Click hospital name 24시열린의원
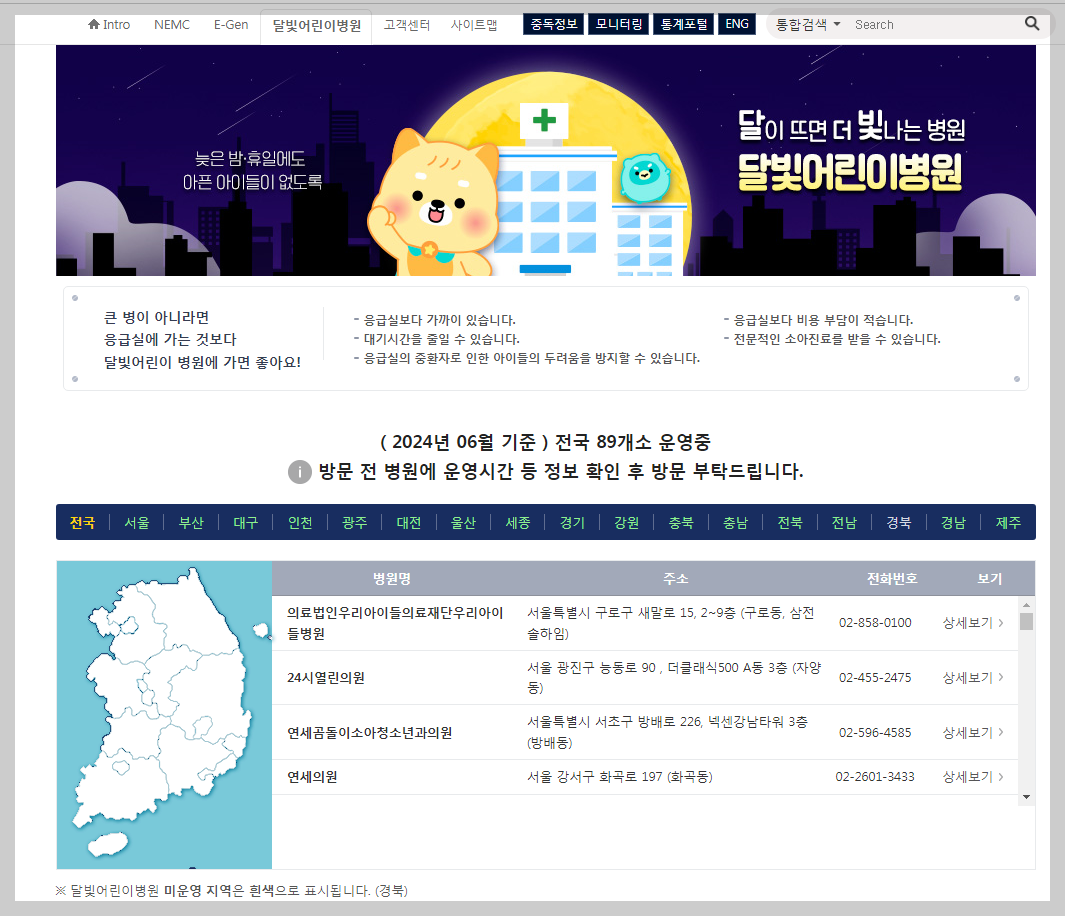 (325, 678)
